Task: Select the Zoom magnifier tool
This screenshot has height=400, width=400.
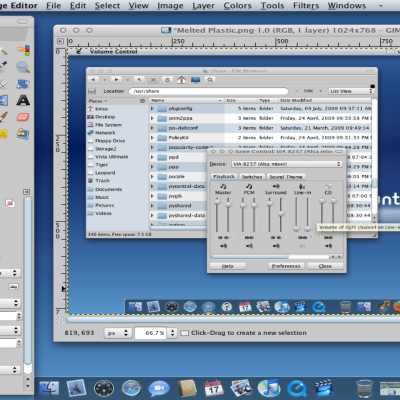Action: (x=23, y=67)
